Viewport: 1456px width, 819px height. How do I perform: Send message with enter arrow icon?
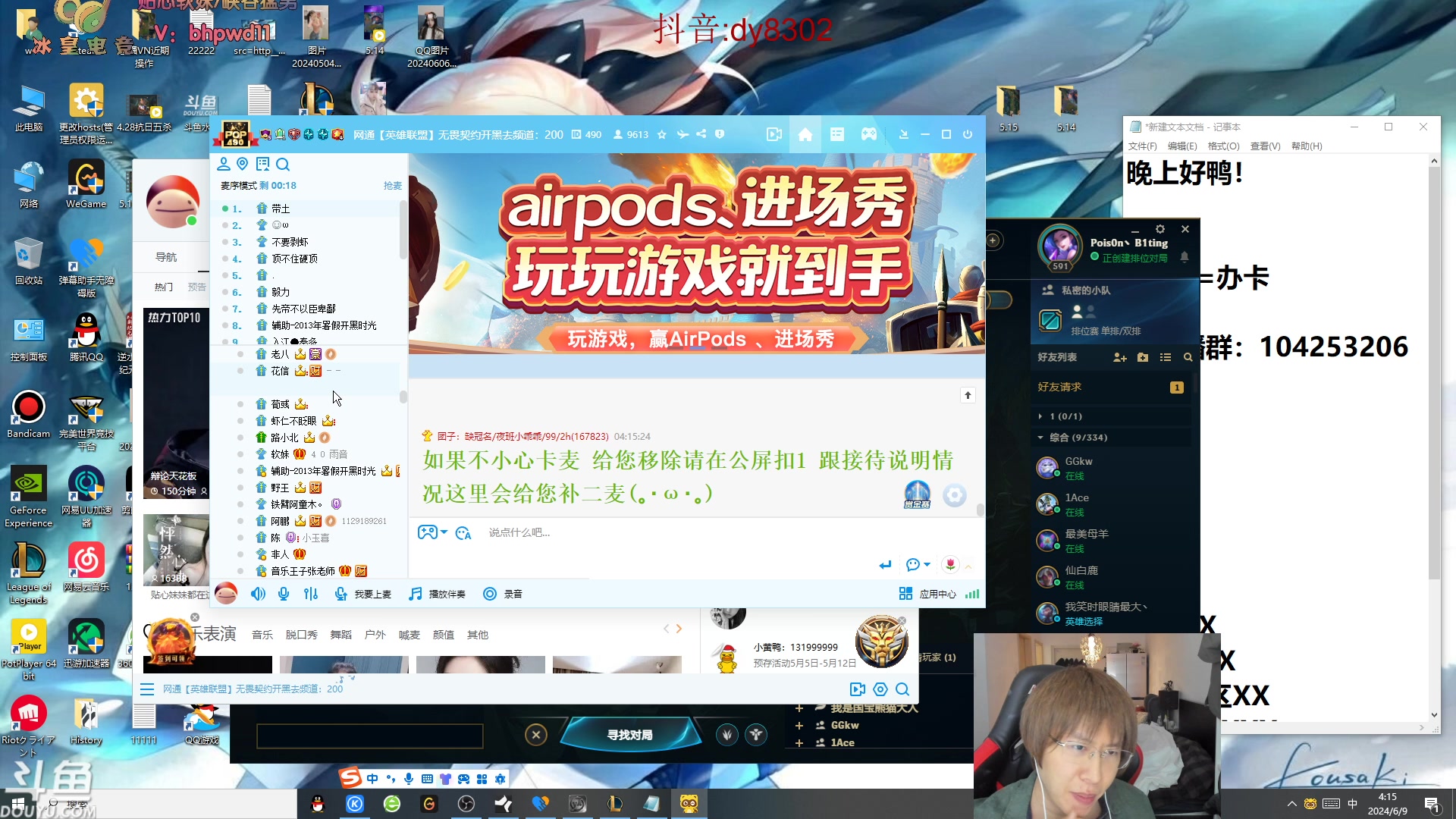click(885, 565)
